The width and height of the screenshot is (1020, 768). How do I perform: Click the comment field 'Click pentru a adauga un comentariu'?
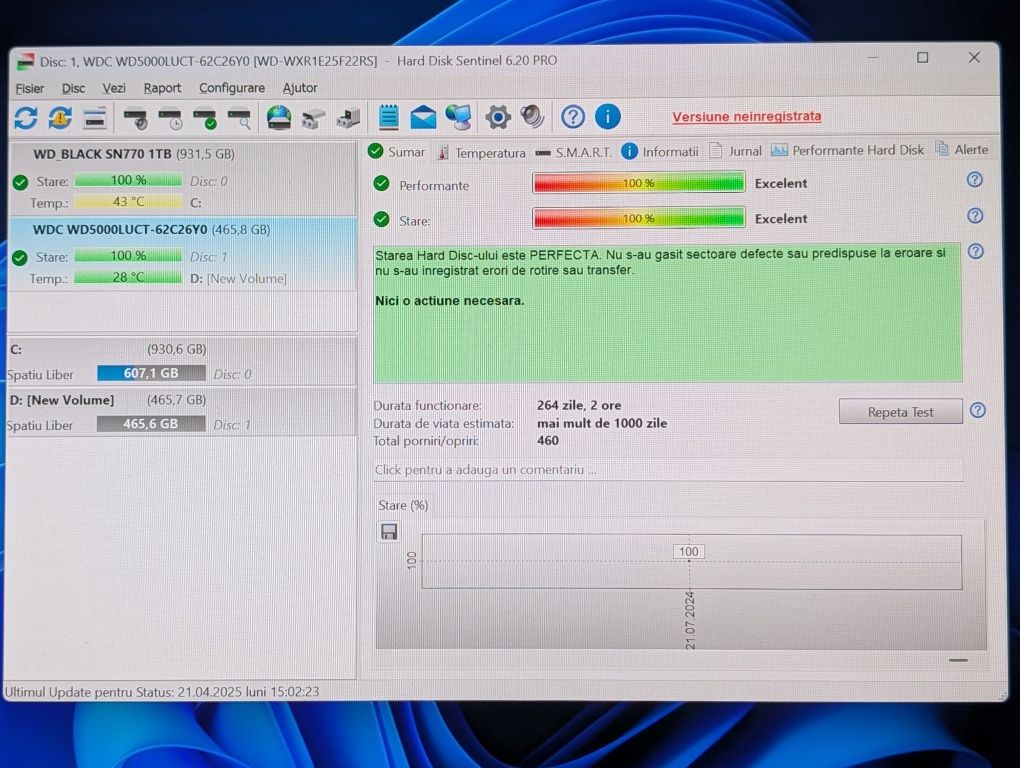click(667, 470)
